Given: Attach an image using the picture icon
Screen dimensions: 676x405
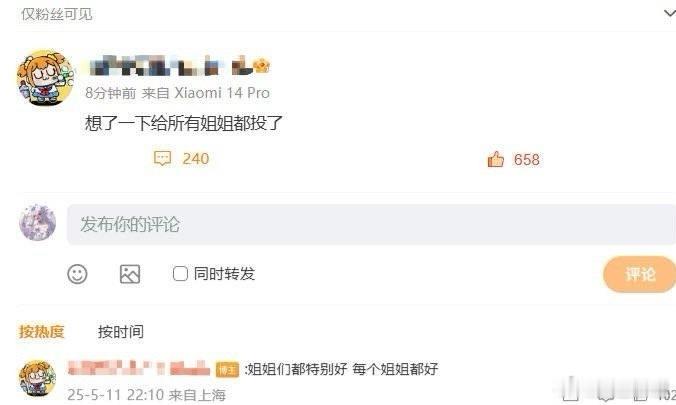Looking at the screenshot, I should click(x=130, y=274).
